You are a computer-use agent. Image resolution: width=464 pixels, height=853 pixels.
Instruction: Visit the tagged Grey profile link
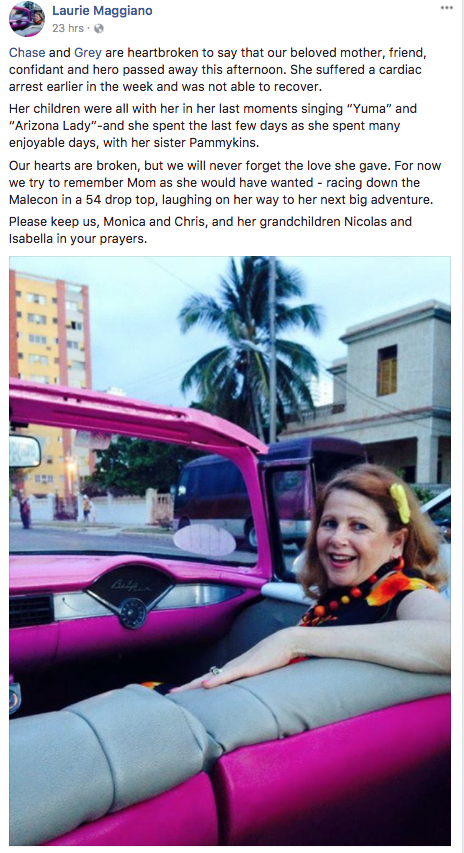(x=88, y=53)
